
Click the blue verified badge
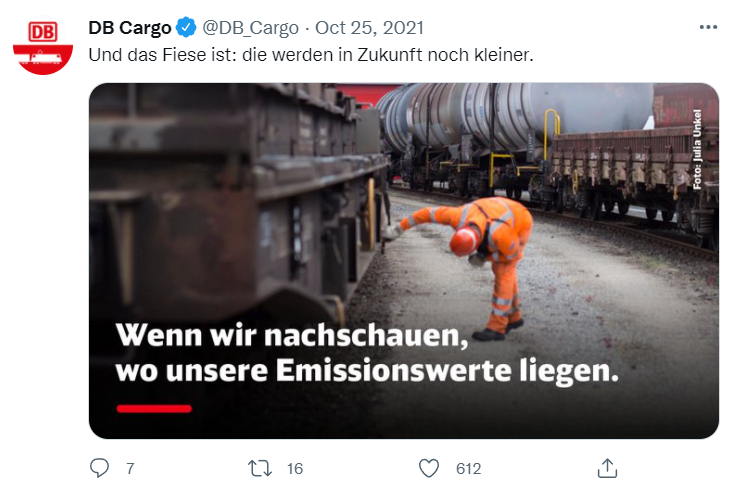pos(186,28)
